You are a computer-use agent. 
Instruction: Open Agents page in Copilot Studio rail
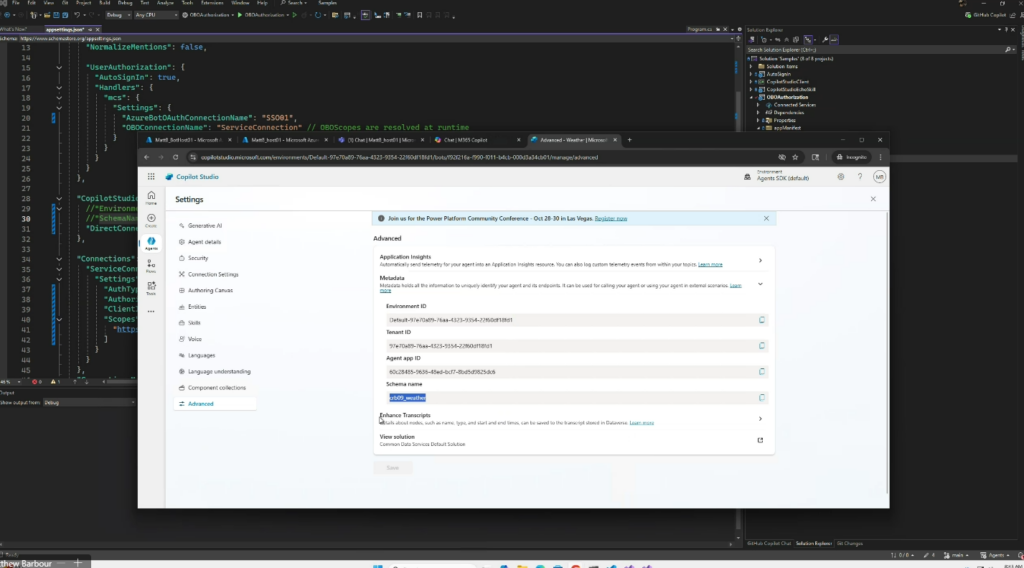151,244
